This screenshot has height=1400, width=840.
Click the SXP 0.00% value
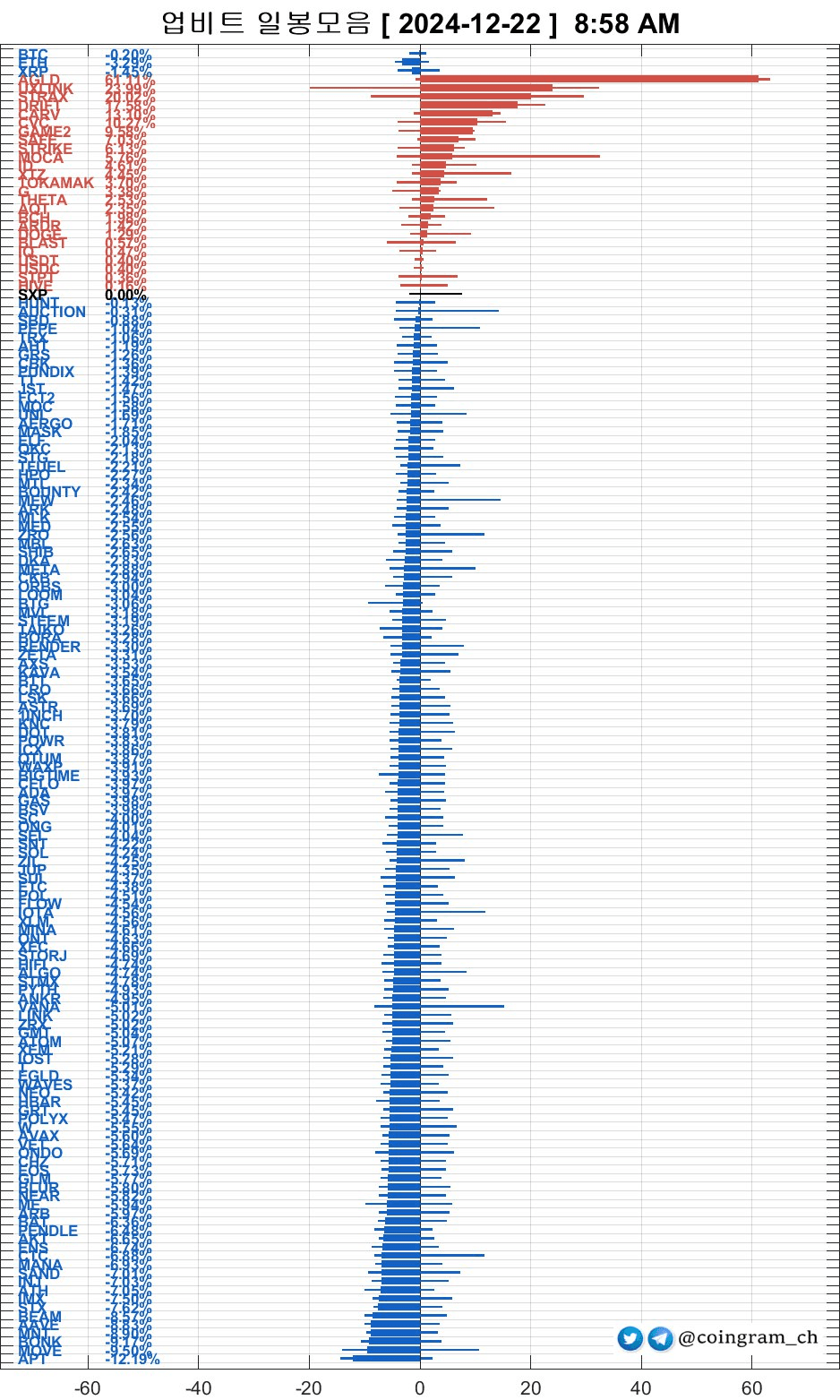pos(125,295)
